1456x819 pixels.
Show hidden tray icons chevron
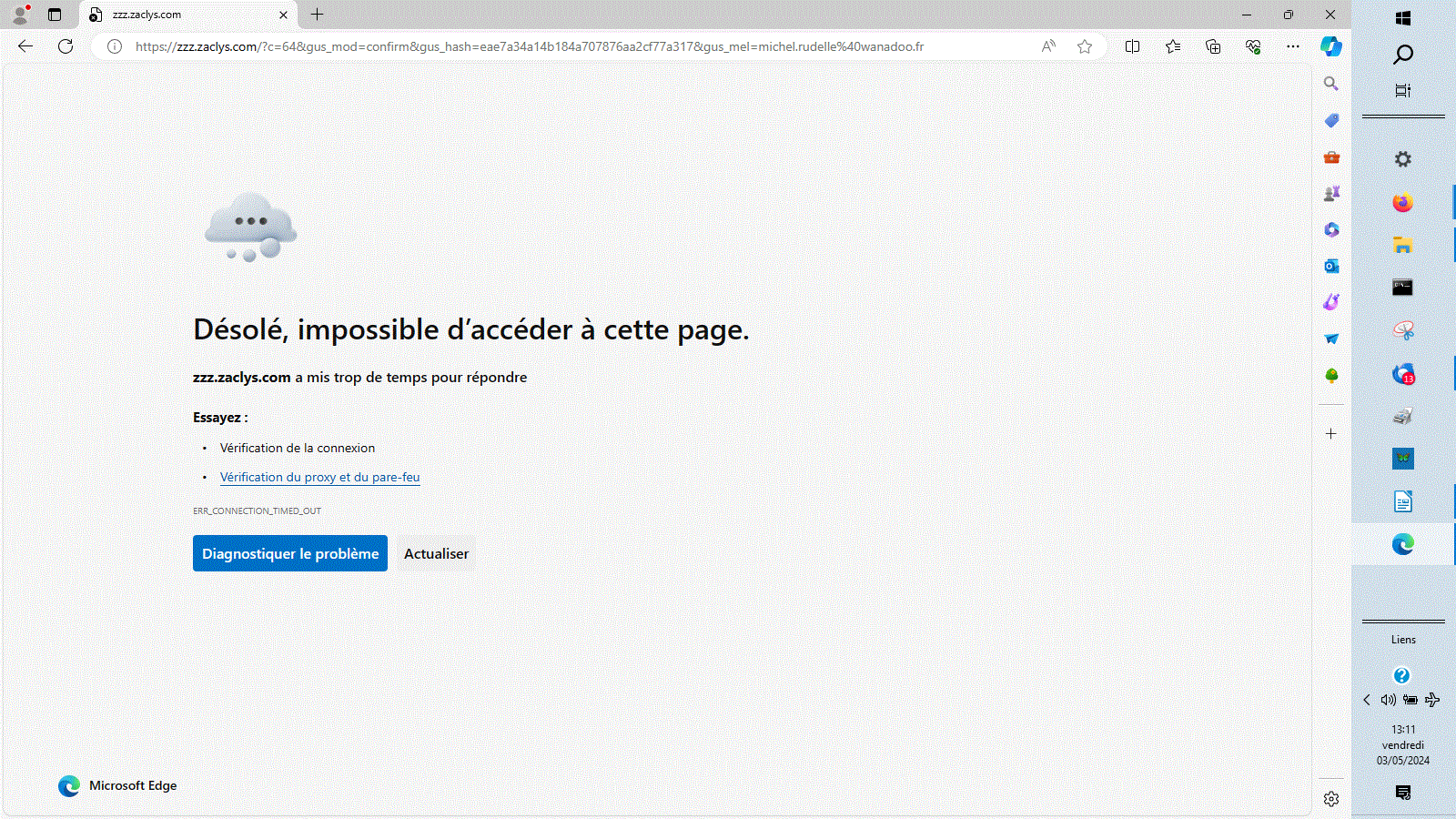tap(1367, 700)
